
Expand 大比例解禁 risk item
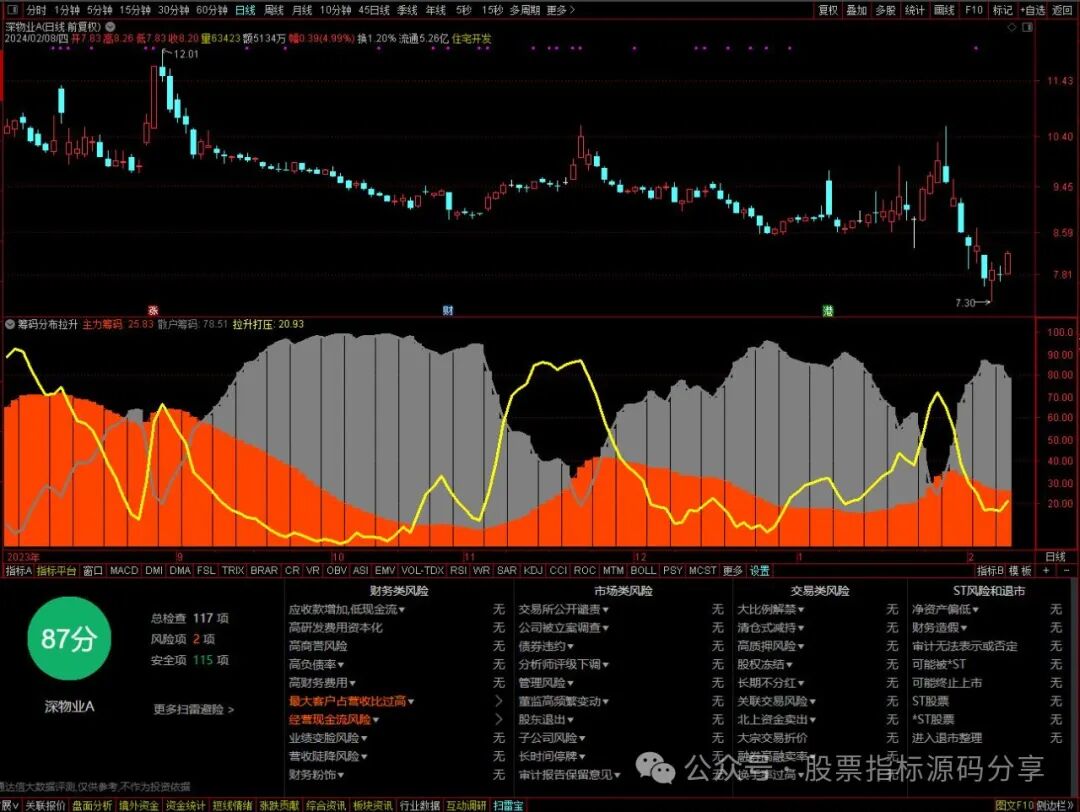click(x=771, y=609)
